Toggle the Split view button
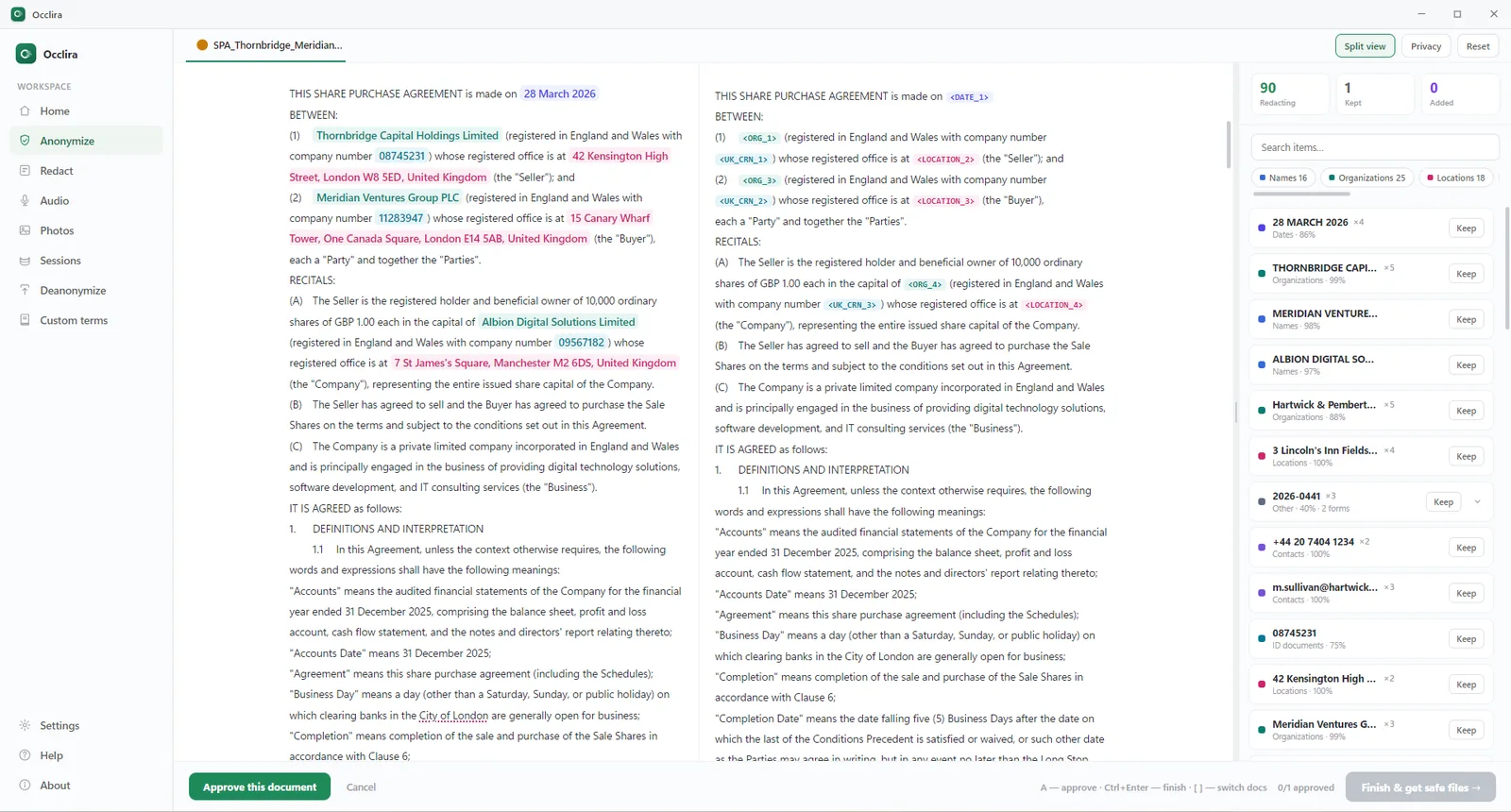Image resolution: width=1511 pixels, height=812 pixels. [x=1365, y=46]
